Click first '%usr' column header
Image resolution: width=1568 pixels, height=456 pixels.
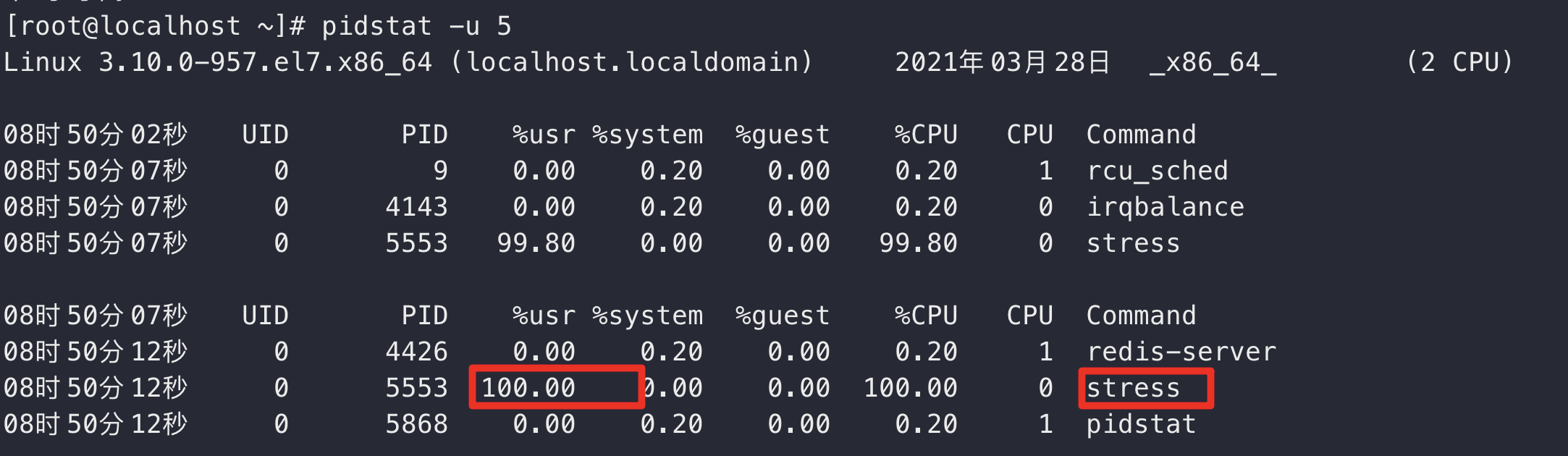pos(544,135)
